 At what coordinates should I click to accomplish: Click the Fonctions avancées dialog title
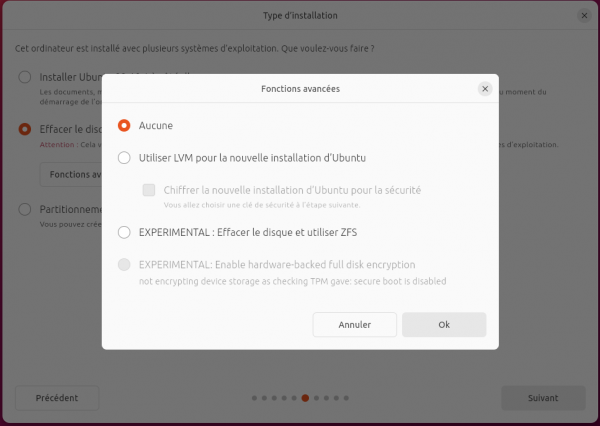(x=300, y=89)
